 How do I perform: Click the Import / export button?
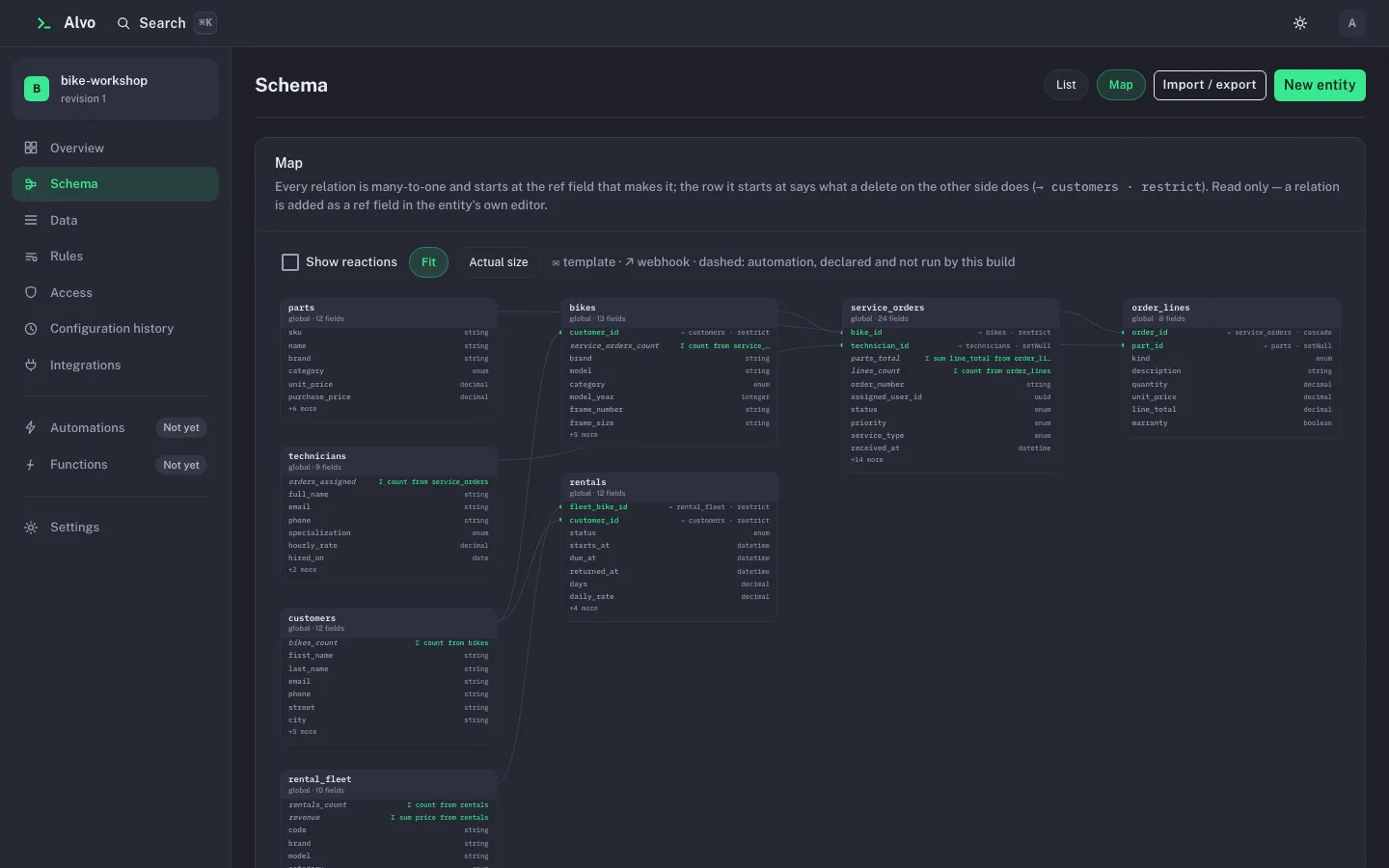pyautogui.click(x=1210, y=85)
